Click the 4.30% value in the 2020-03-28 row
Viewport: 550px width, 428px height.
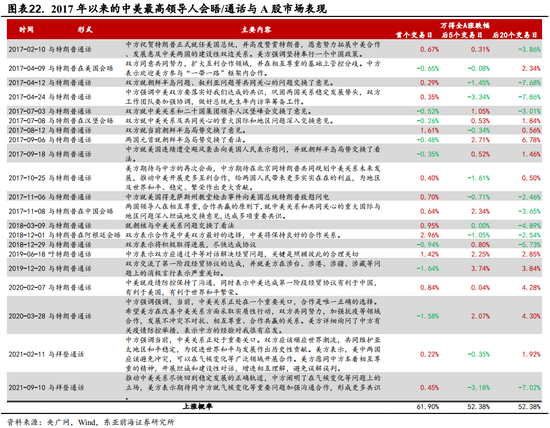pyautogui.click(x=531, y=316)
